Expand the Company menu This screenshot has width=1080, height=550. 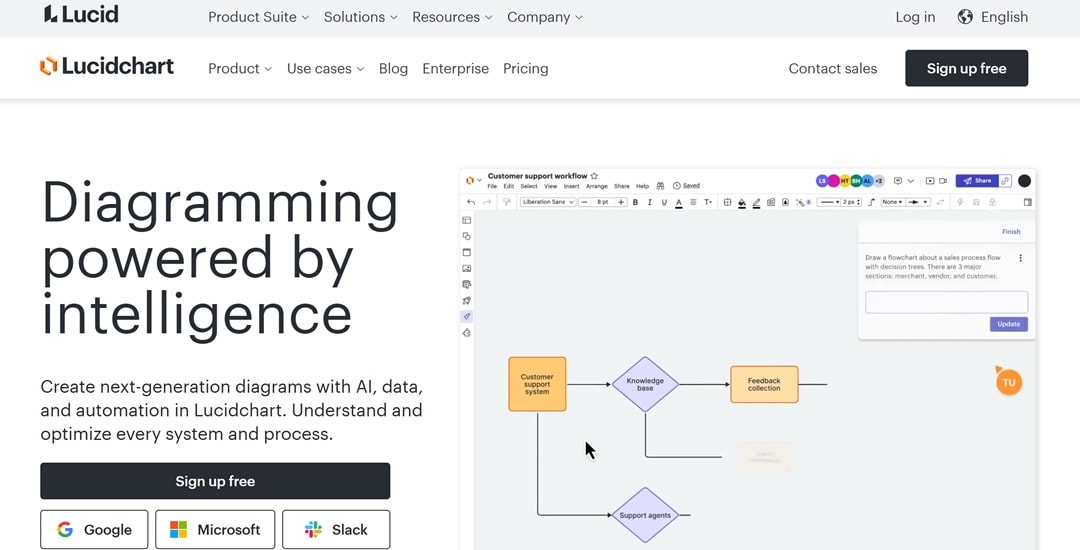(x=544, y=17)
